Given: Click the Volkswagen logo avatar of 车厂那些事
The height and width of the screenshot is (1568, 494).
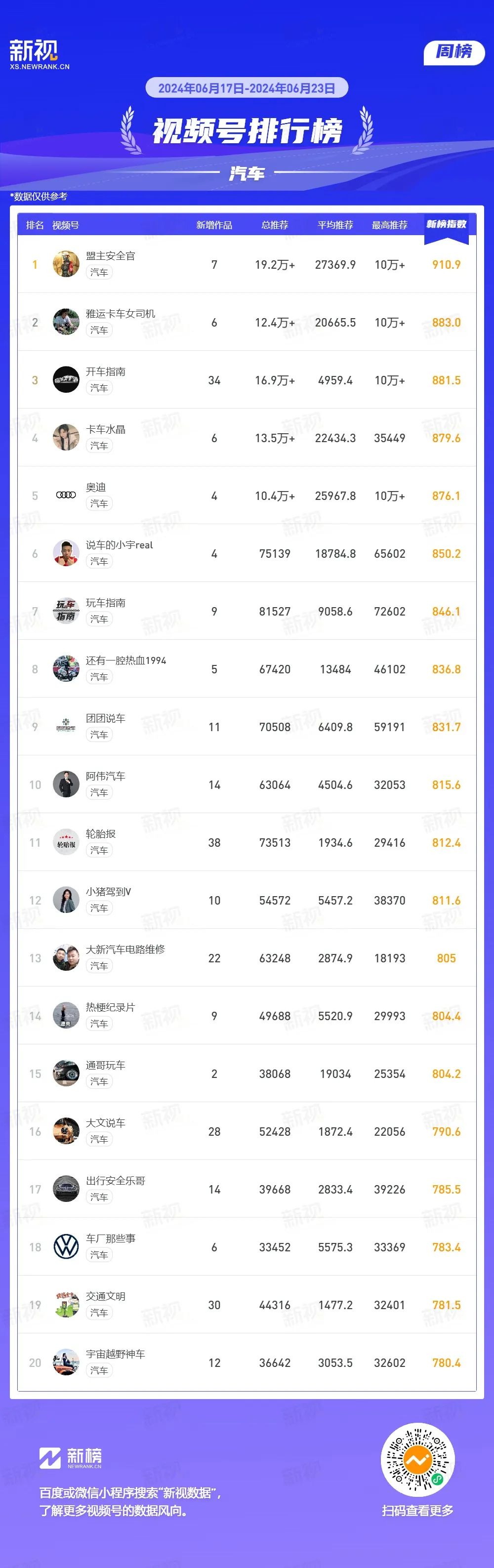Looking at the screenshot, I should pyautogui.click(x=66, y=1246).
